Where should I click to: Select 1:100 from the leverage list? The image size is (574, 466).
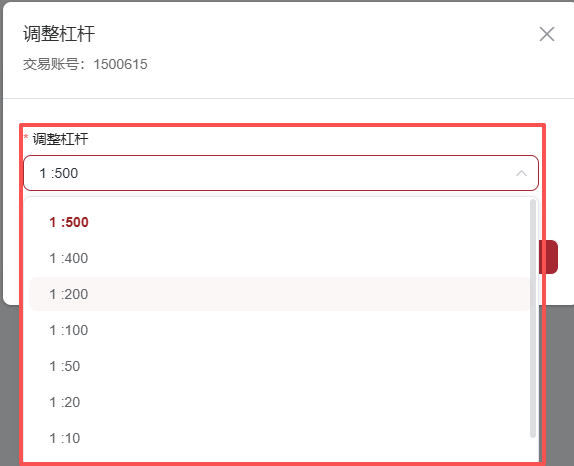click(280, 330)
